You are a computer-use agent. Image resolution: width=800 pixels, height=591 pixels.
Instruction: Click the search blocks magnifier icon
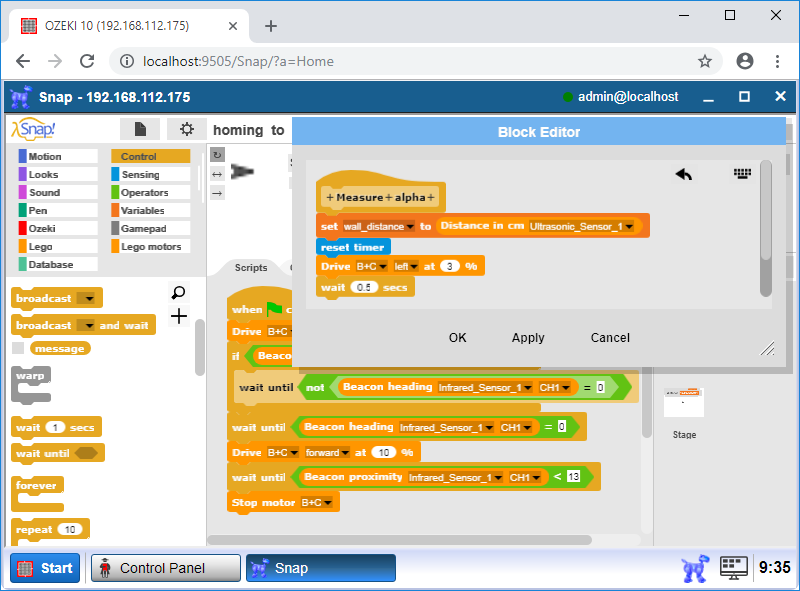click(179, 293)
